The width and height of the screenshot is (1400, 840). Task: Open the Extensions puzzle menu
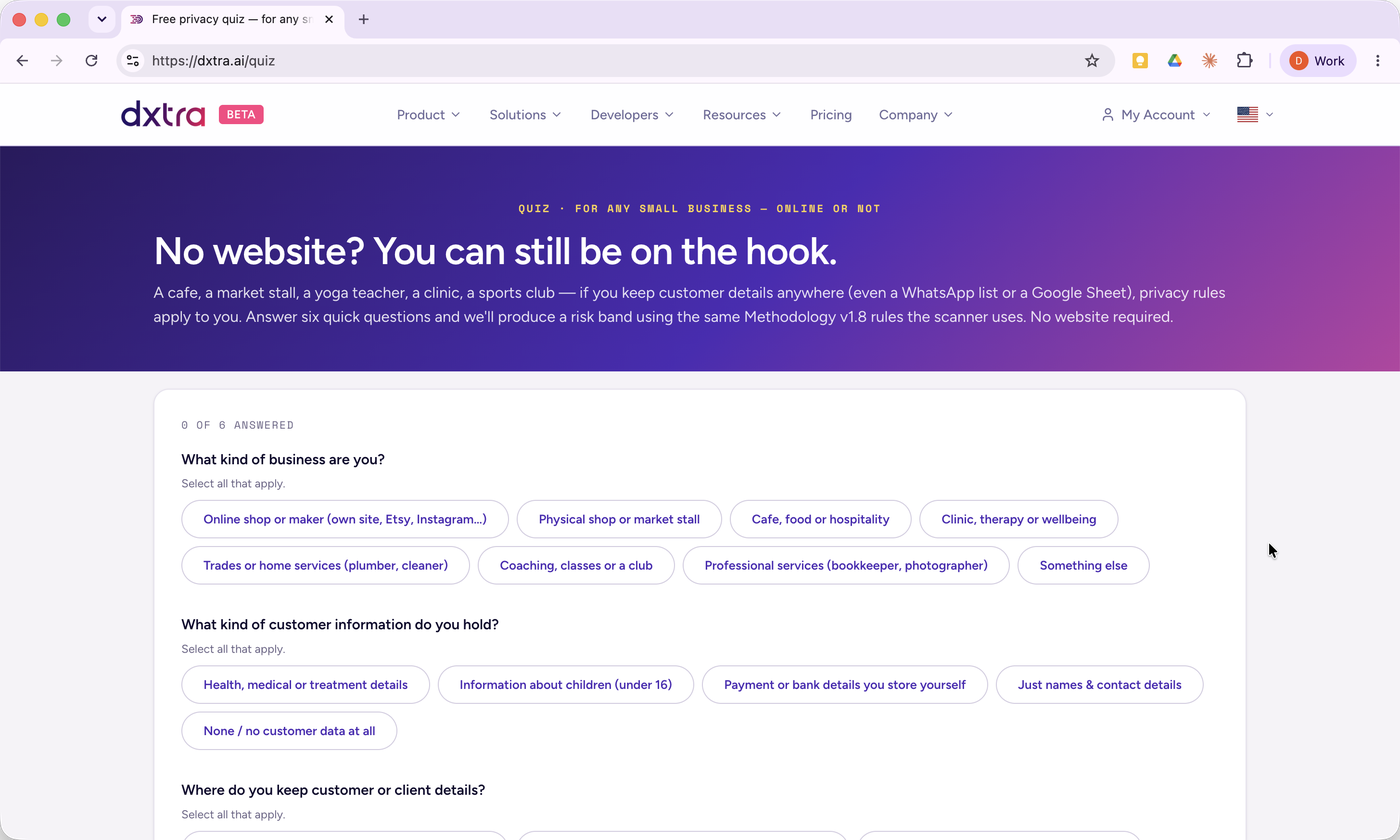click(1245, 61)
